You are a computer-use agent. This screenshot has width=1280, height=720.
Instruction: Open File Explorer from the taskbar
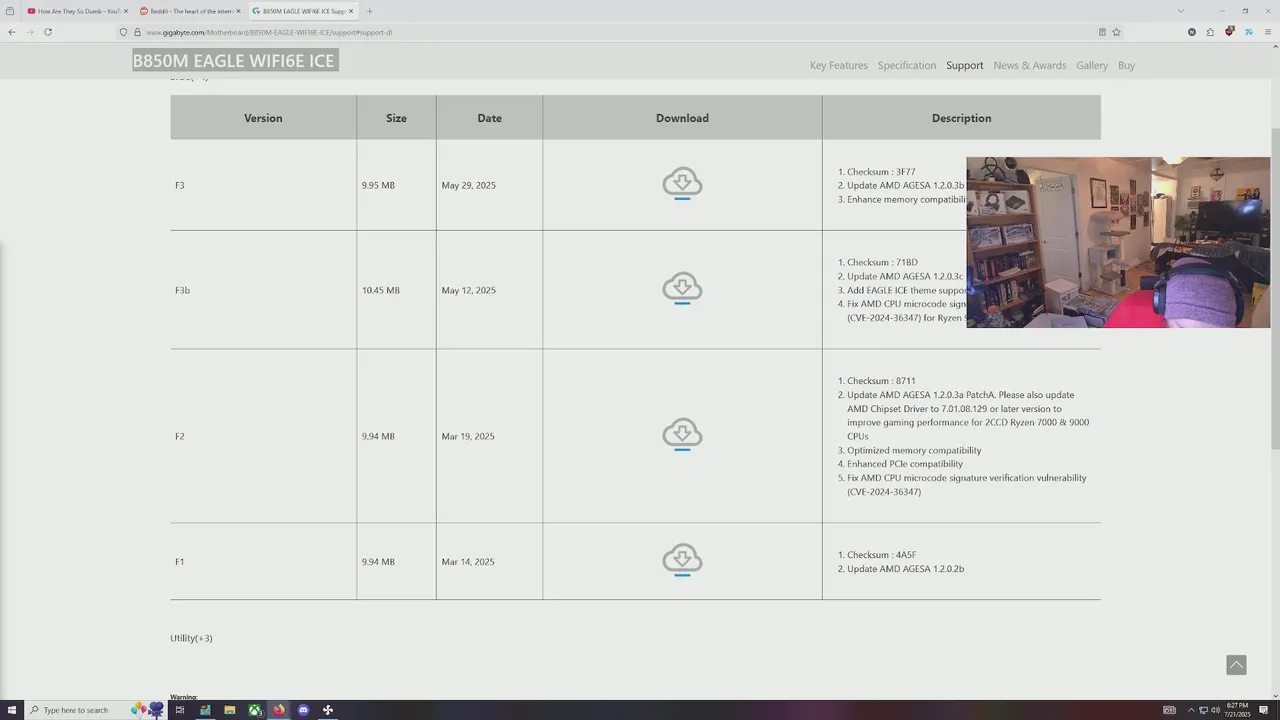[x=230, y=710]
